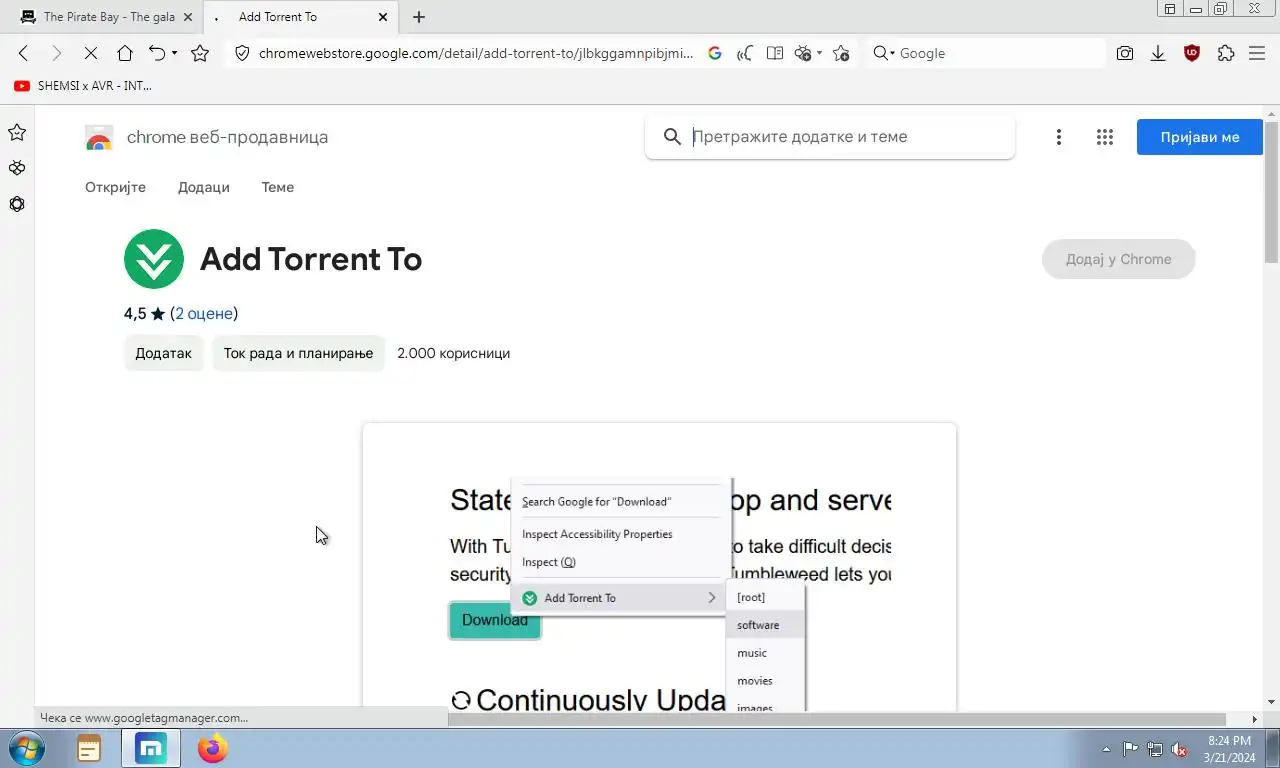The image size is (1280, 768).
Task: Go back using the back arrow
Action: (24, 53)
